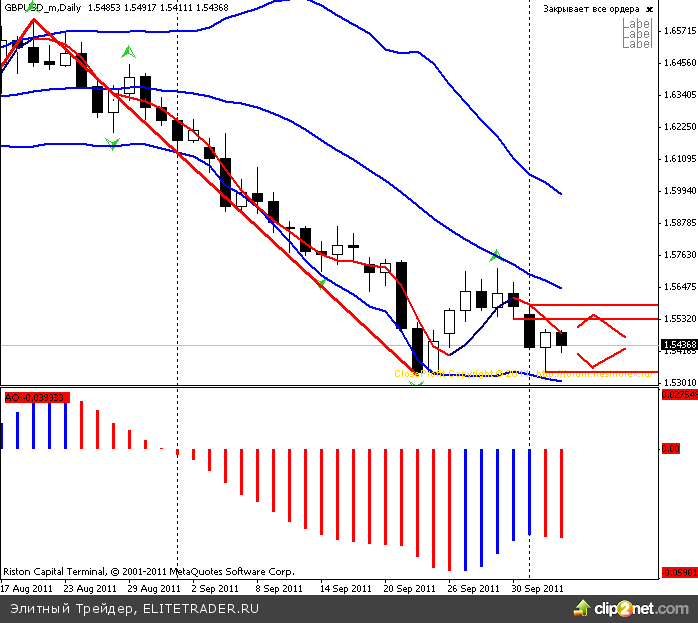Click the green fractal arrow above 26 Sep candles

tap(495, 256)
